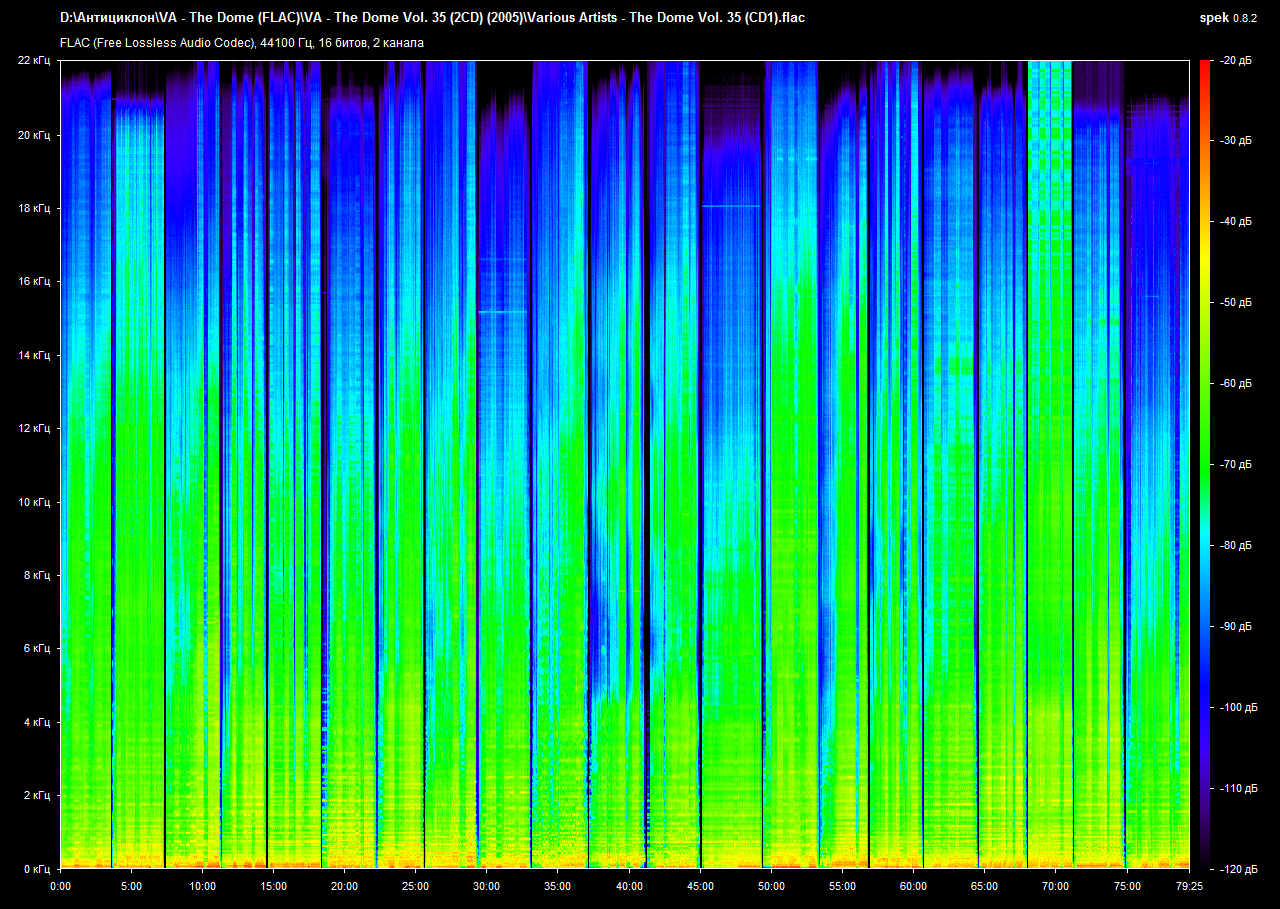Click the file path title text
This screenshot has height=909, width=1280.
point(432,17)
